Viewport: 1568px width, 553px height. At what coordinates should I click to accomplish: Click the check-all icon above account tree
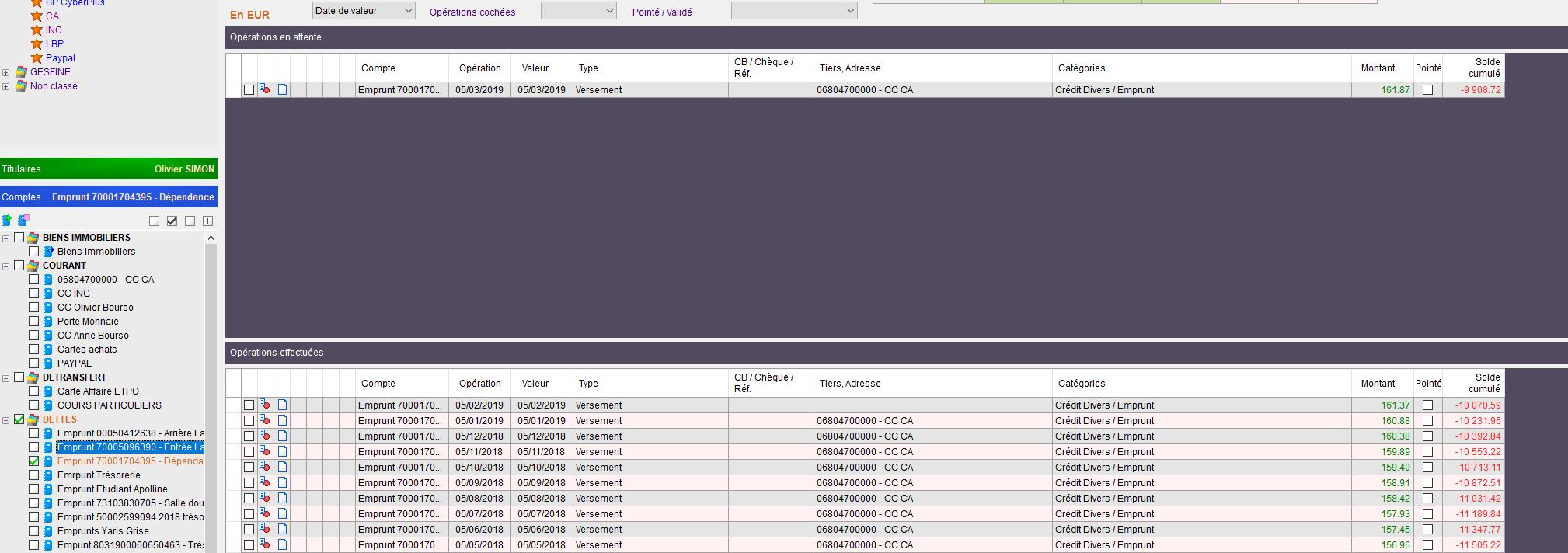click(172, 221)
